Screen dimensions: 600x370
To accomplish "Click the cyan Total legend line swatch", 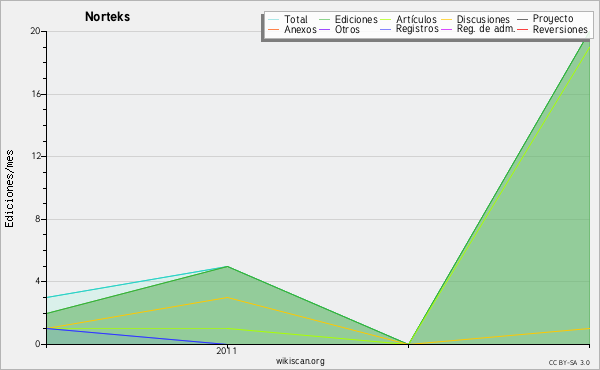I will pos(274,19).
